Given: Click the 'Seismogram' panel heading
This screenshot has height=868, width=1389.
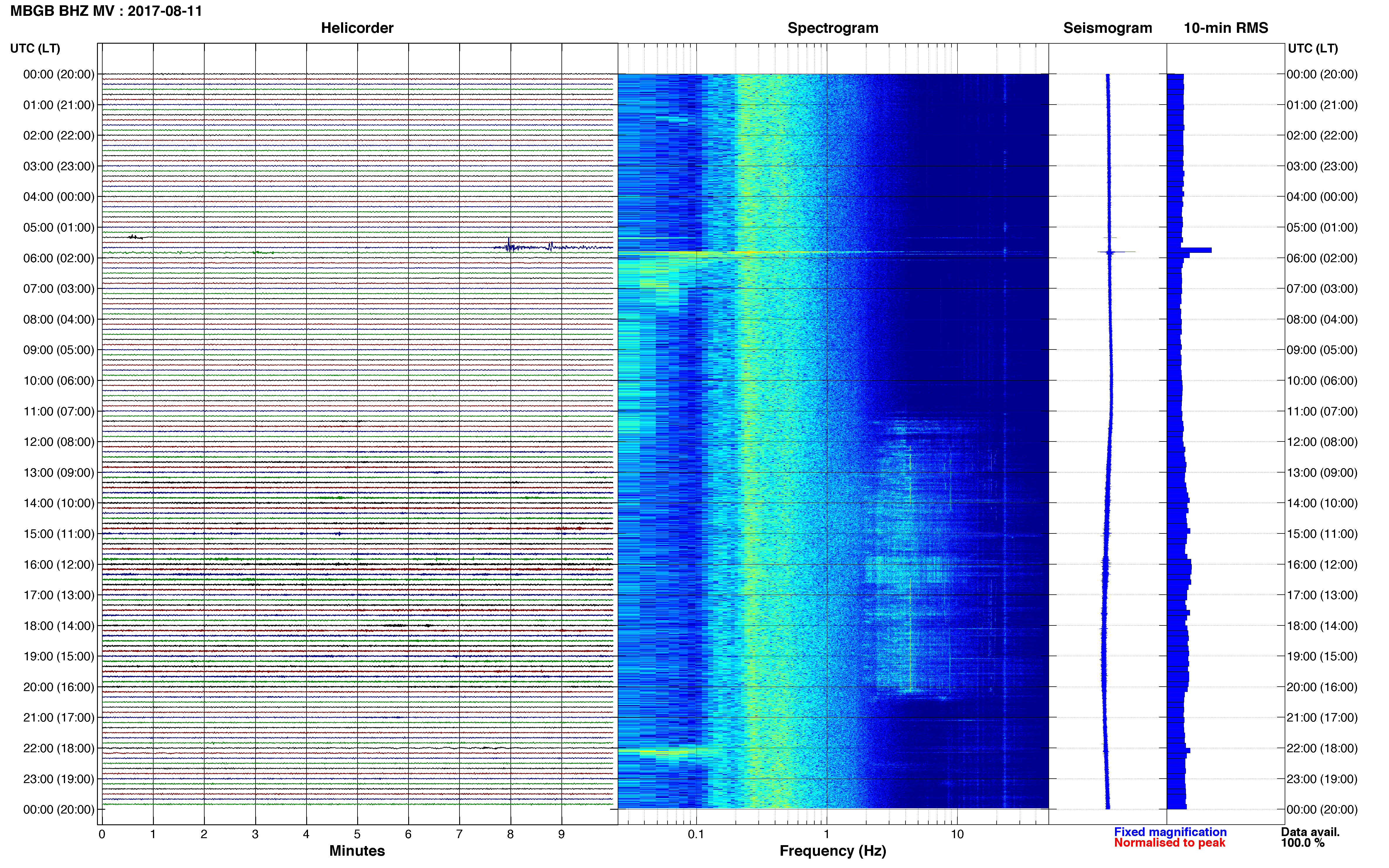Looking at the screenshot, I should pos(1107,28).
